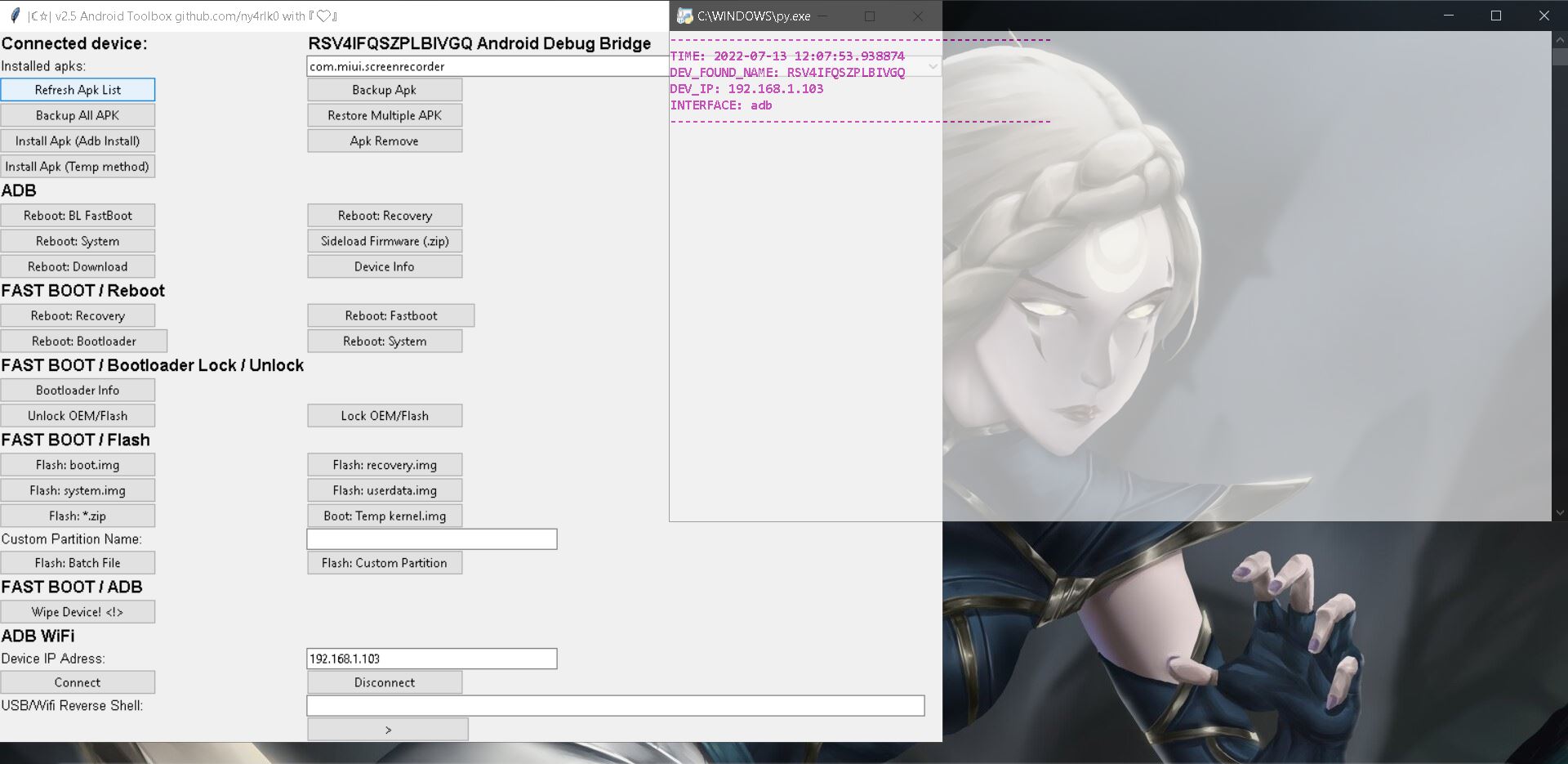Screen dimensions: 1568x764
Task: Focus the Device IP Adress field
Action: pos(432,659)
